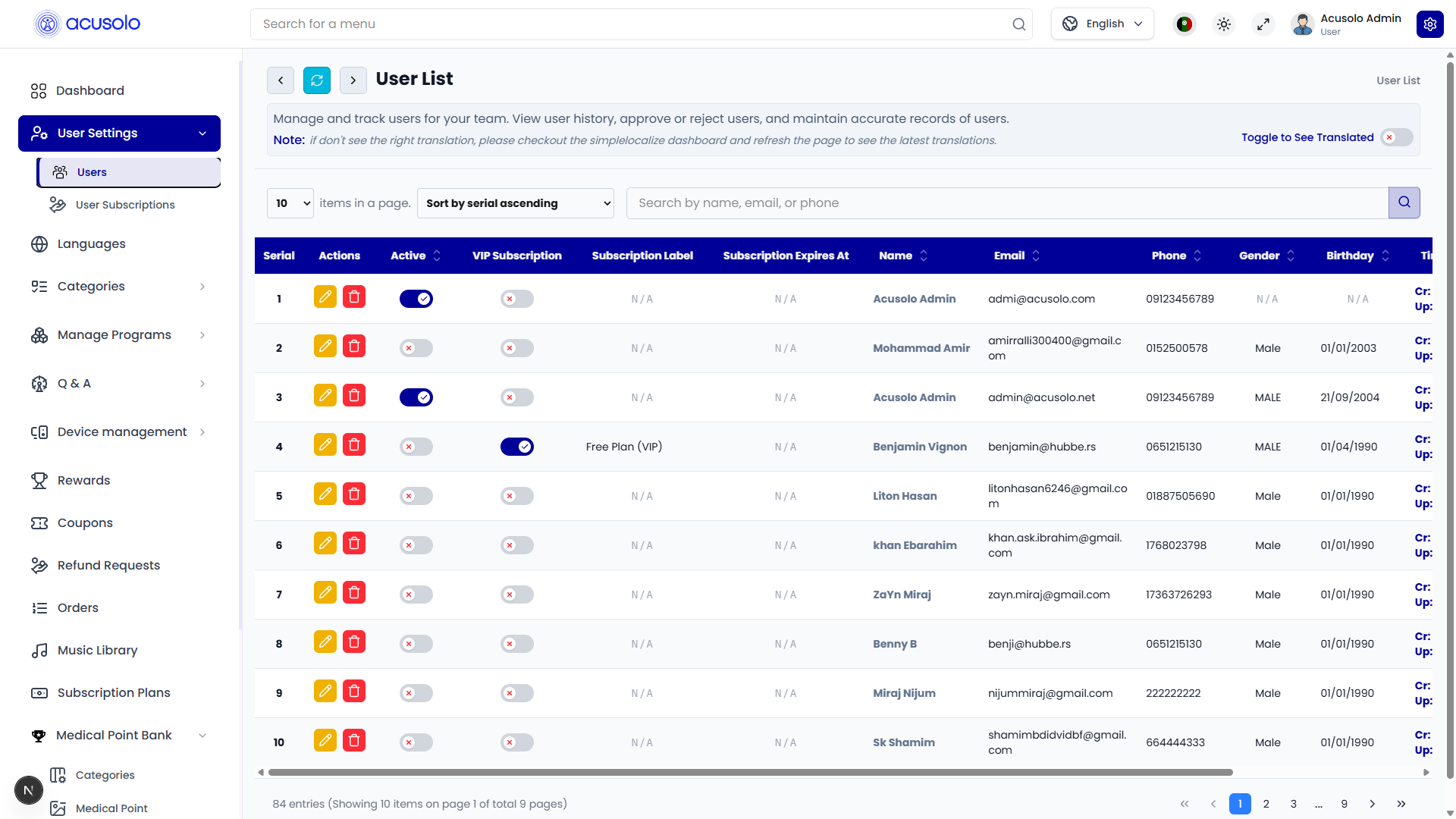This screenshot has height=819, width=1456.
Task: Expand the Q & A sidebar menu
Action: (x=120, y=384)
